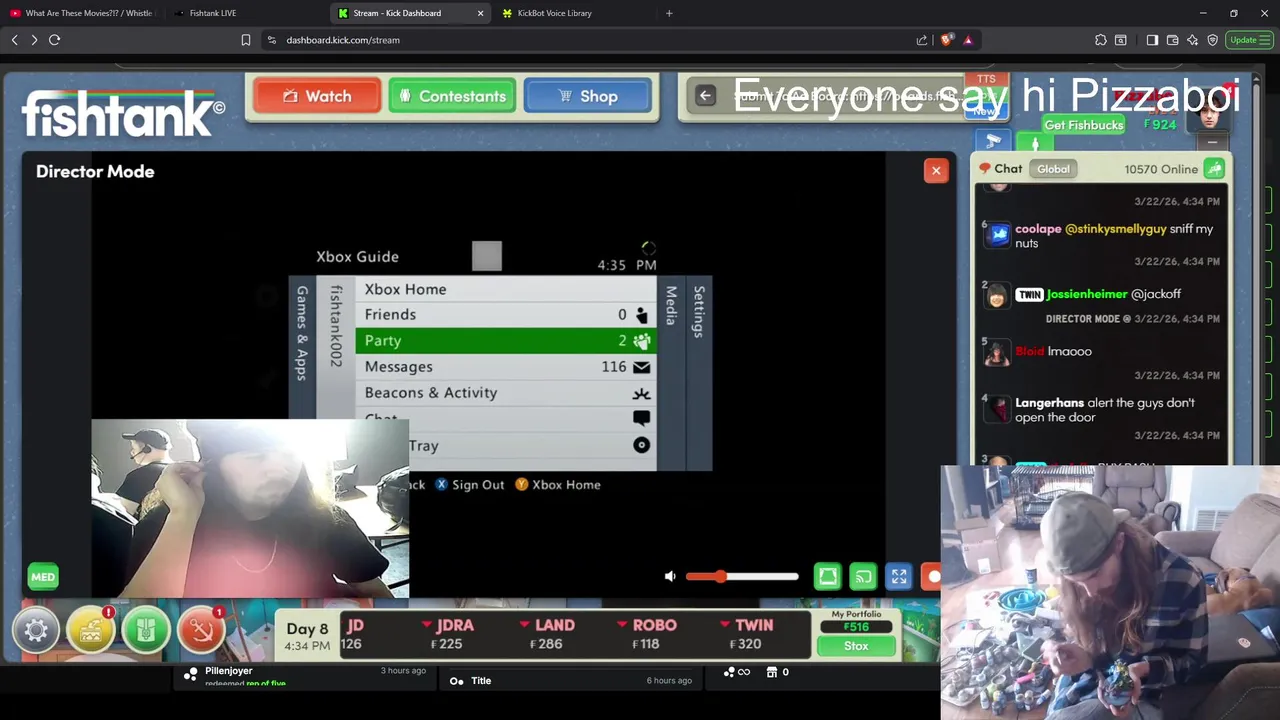Select the New tab under TTS

986,111
